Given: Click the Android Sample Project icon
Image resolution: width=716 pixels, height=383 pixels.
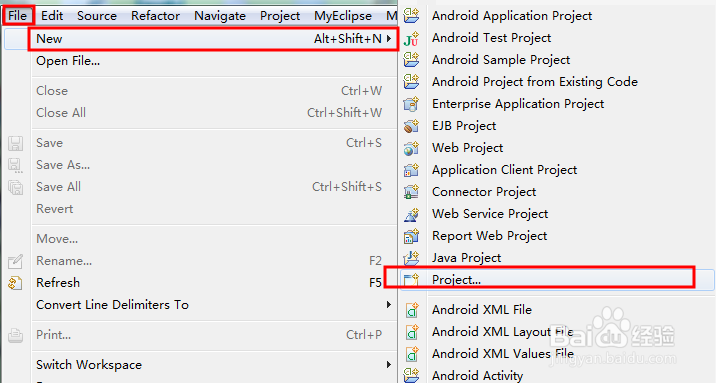Looking at the screenshot, I should (x=411, y=59).
